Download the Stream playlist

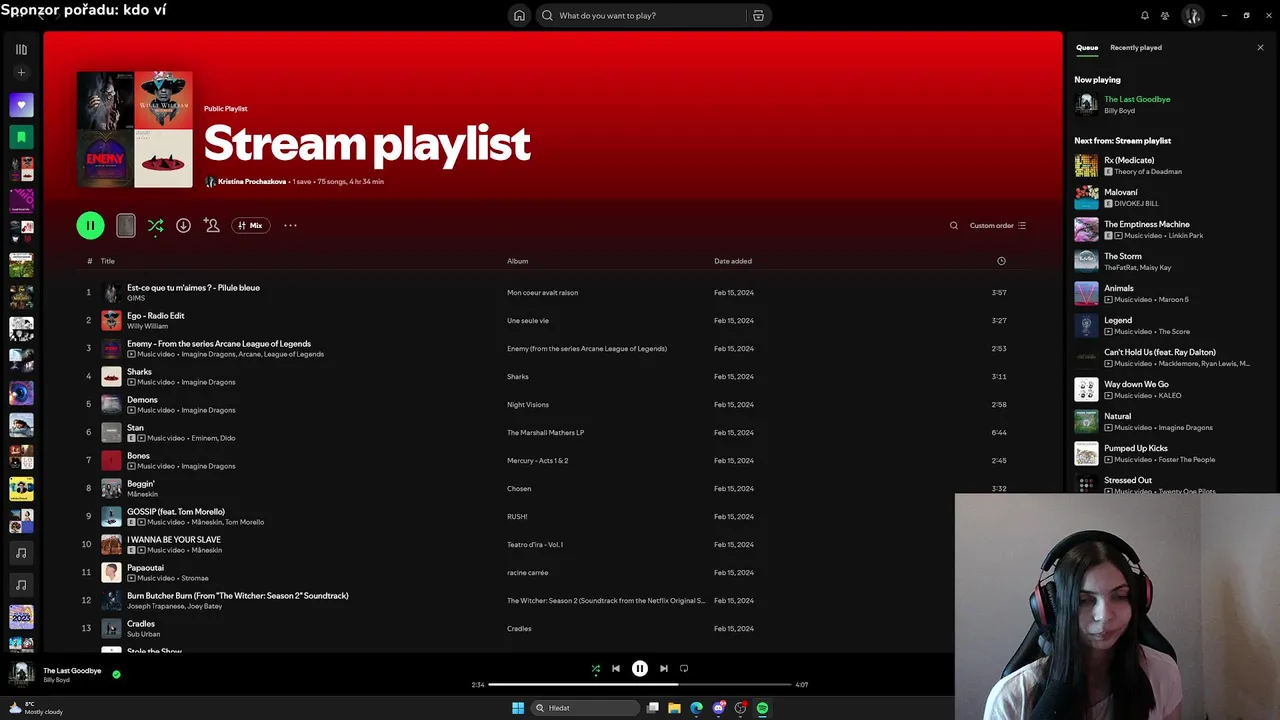183,226
